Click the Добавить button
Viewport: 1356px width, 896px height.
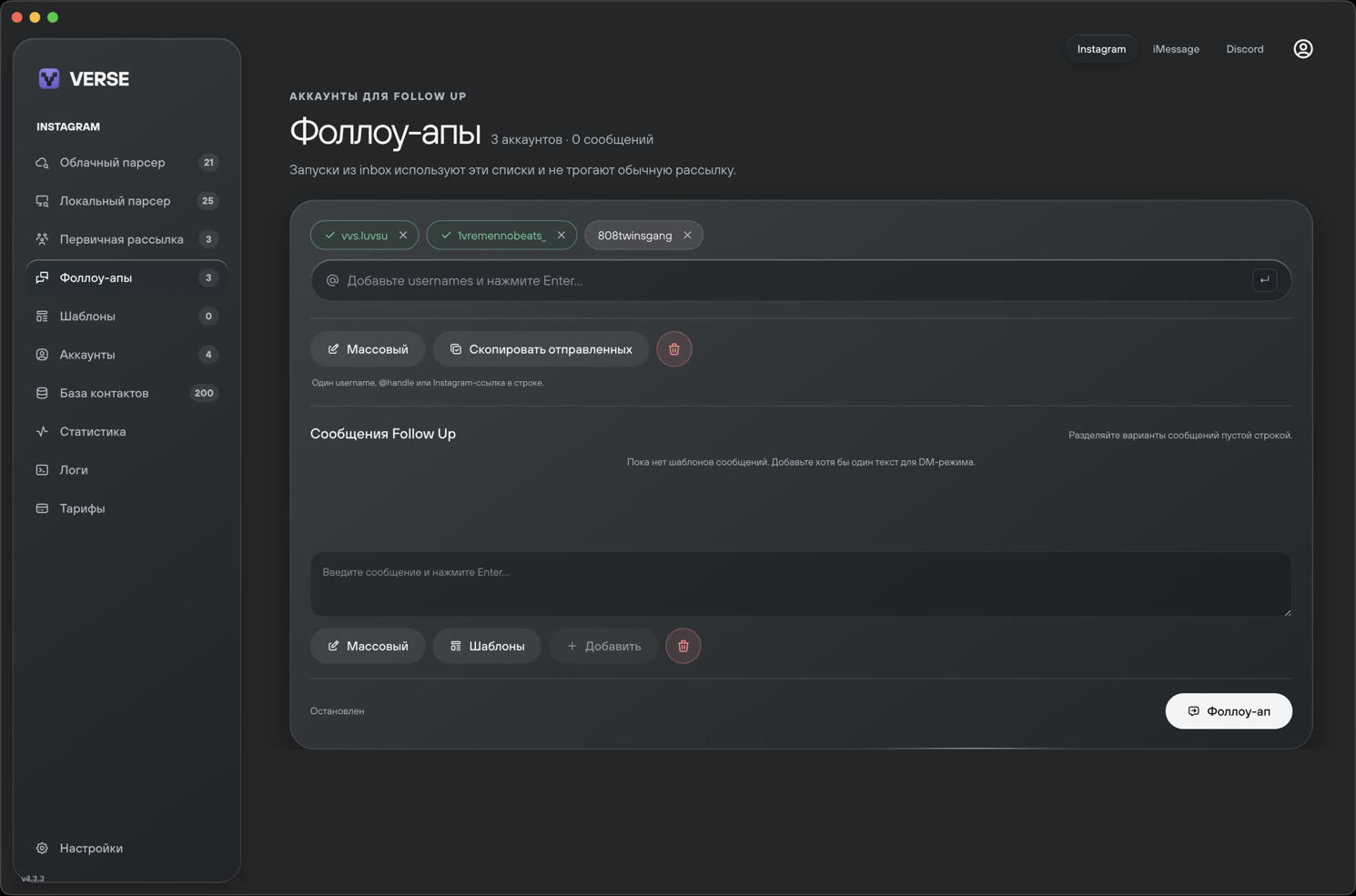pos(603,646)
